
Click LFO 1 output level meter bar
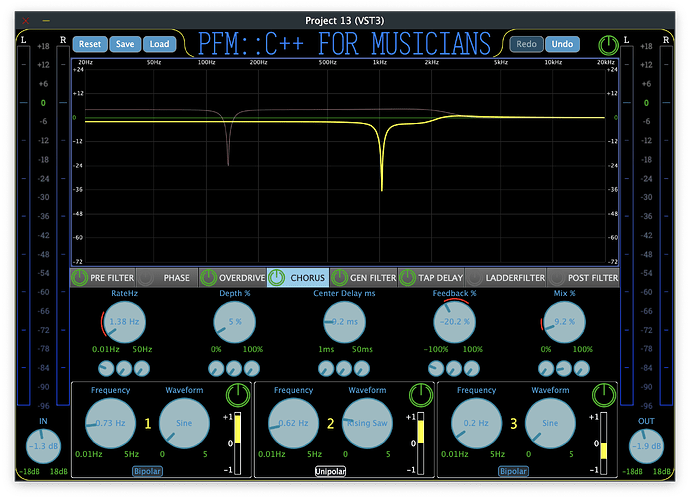[x=238, y=443]
